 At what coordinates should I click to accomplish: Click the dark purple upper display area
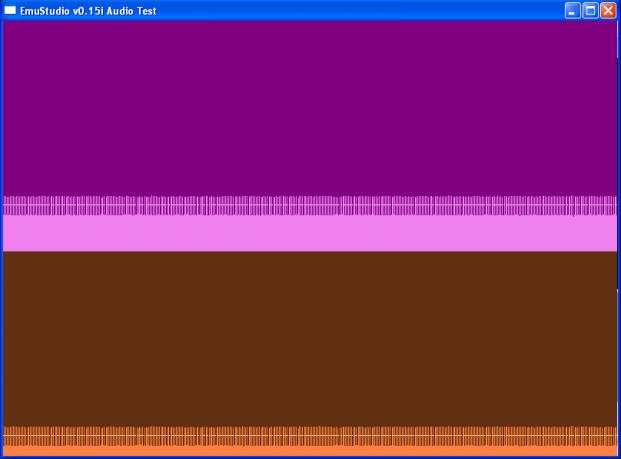(310, 107)
